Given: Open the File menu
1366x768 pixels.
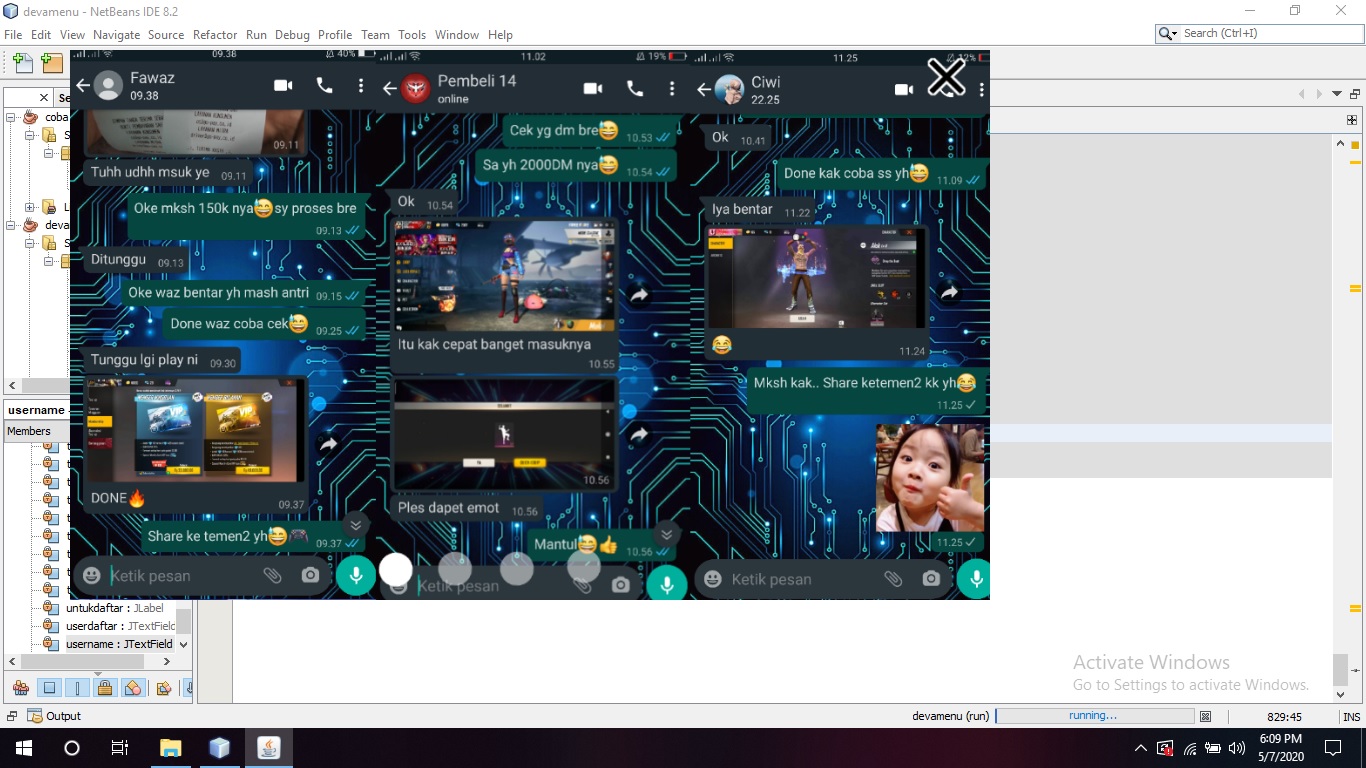Looking at the screenshot, I should click(13, 34).
